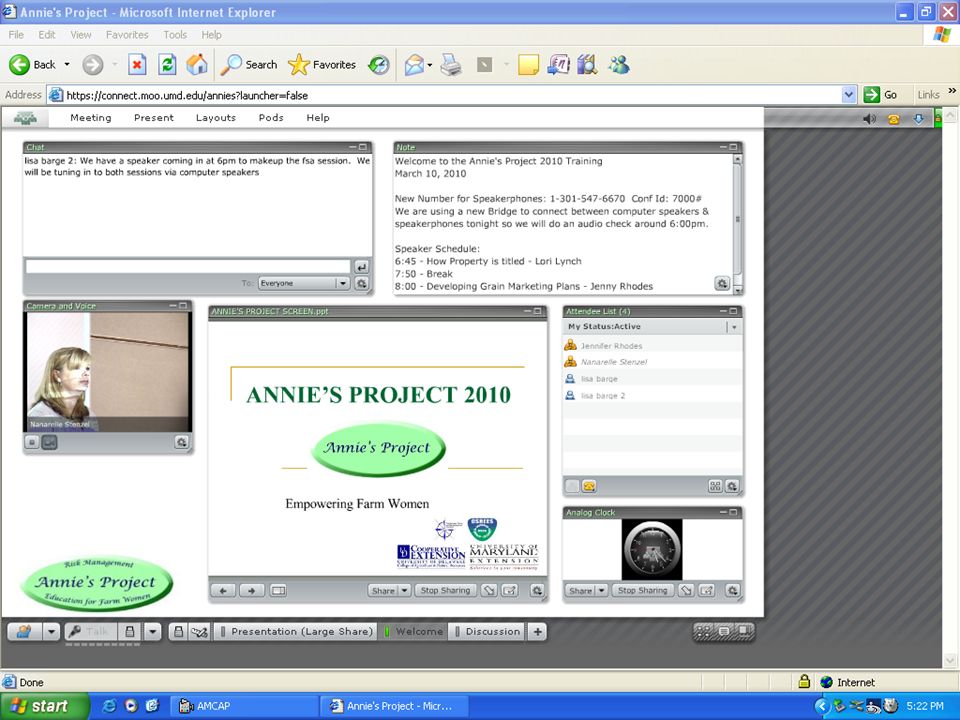Viewport: 960px width, 720px height.
Task: Select the Welcome layout tab
Action: pos(414,632)
